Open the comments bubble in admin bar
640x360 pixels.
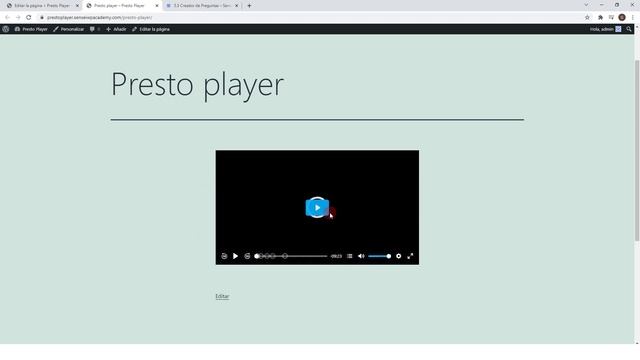pyautogui.click(x=95, y=29)
